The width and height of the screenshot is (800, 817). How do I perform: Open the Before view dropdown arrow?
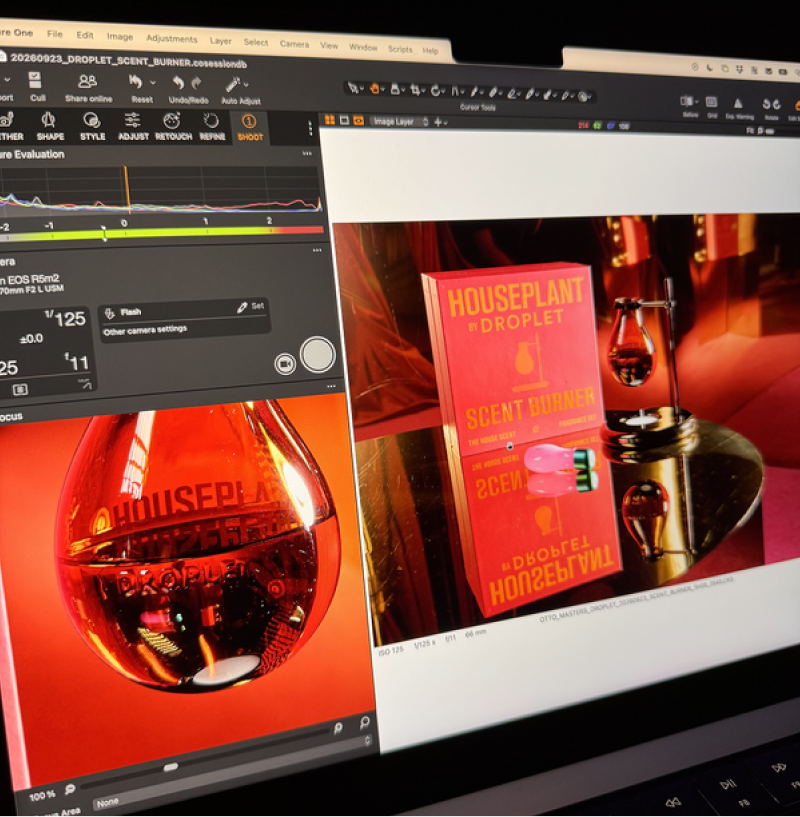pos(697,102)
